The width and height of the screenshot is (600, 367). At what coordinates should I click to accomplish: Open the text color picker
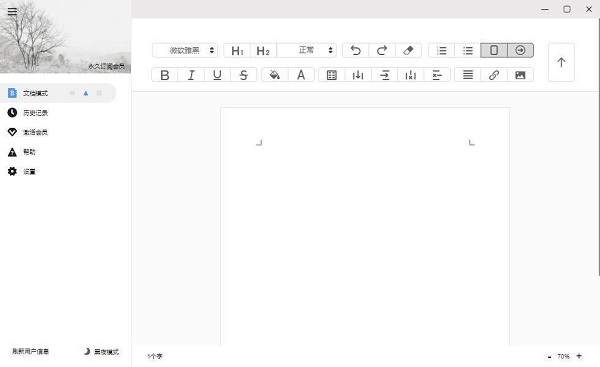301,75
